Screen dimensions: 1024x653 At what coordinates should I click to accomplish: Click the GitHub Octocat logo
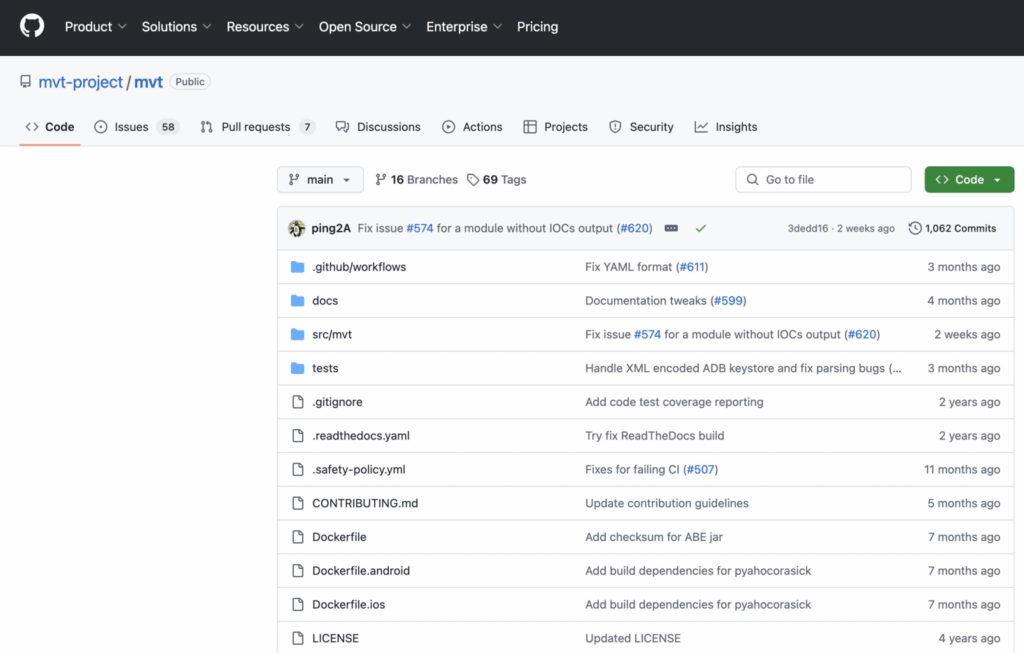31,26
